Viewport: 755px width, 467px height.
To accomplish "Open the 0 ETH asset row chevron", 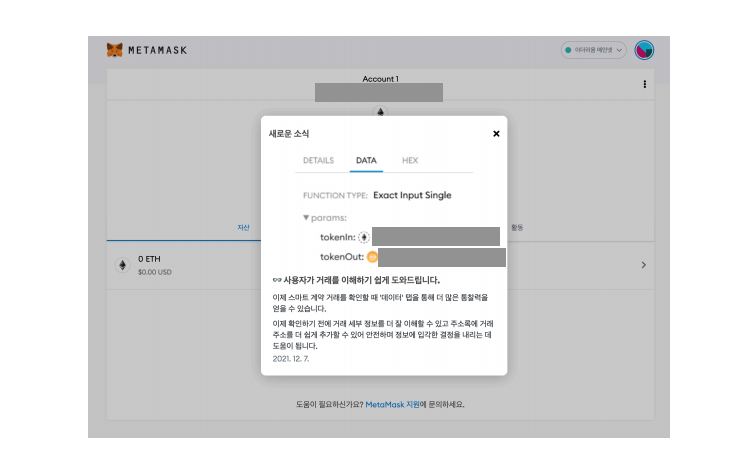I will (644, 265).
